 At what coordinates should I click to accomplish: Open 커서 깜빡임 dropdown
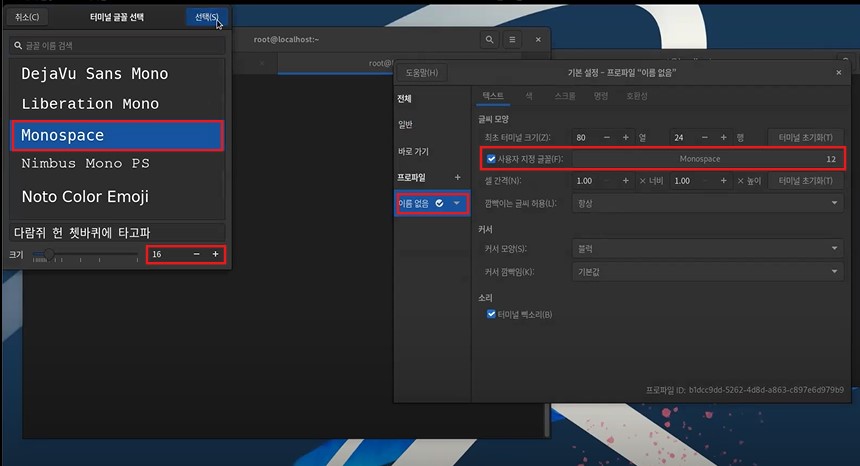coord(707,272)
